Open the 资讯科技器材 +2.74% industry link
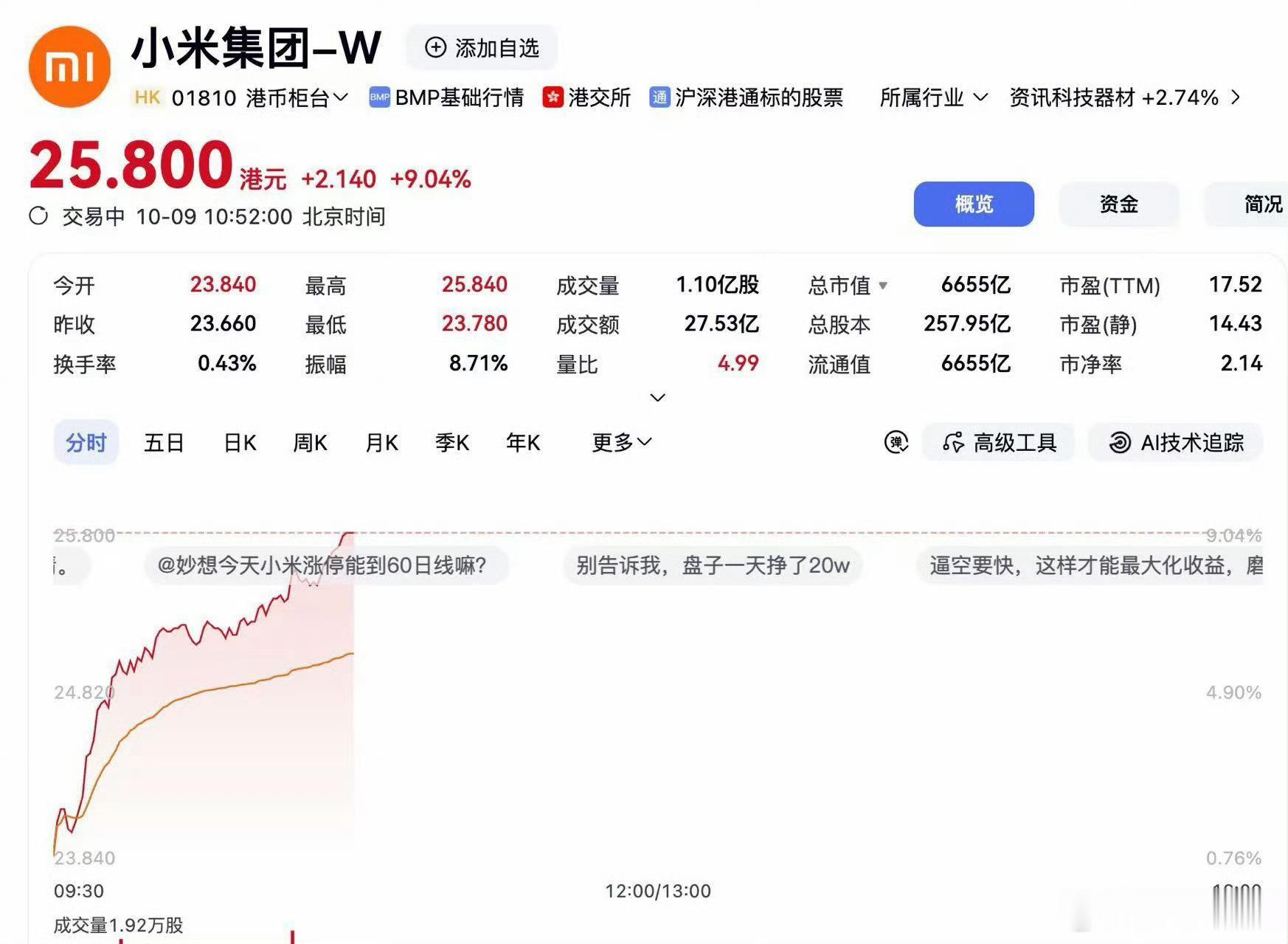 coord(1113,97)
